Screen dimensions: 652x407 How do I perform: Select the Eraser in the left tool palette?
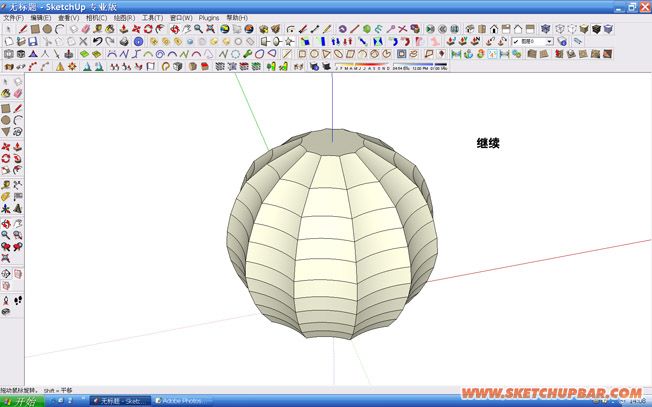click(17, 93)
